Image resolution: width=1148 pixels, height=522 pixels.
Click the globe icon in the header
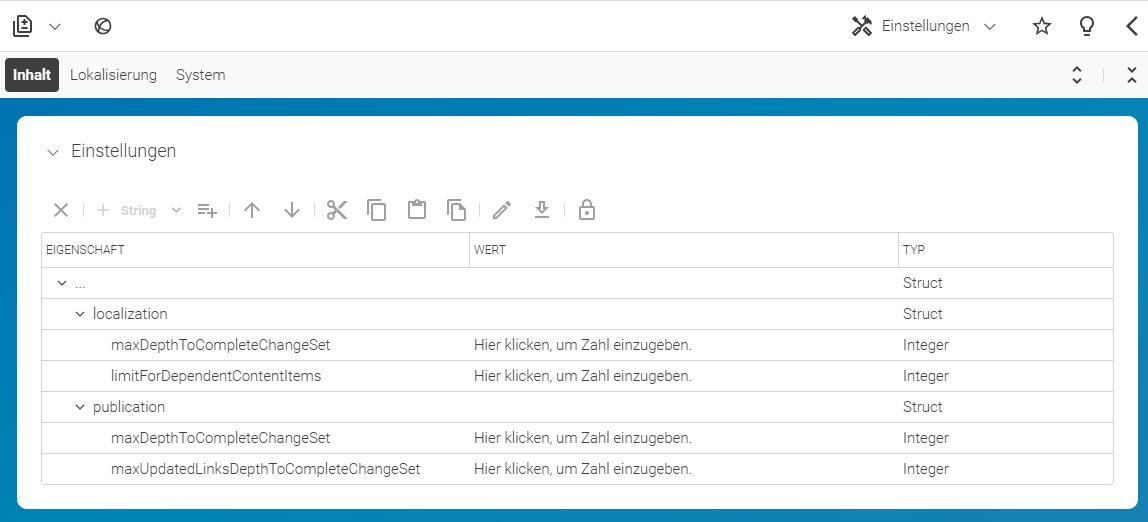103,26
